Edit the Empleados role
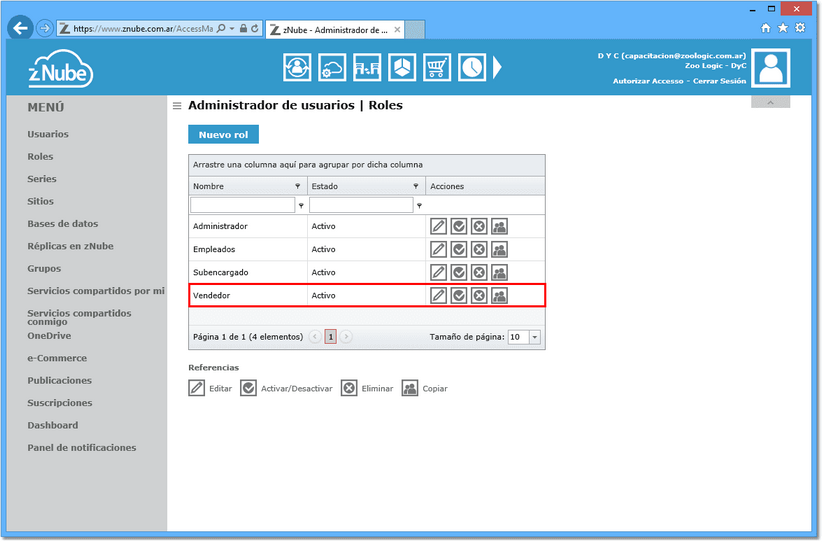822x542 pixels. coord(438,250)
